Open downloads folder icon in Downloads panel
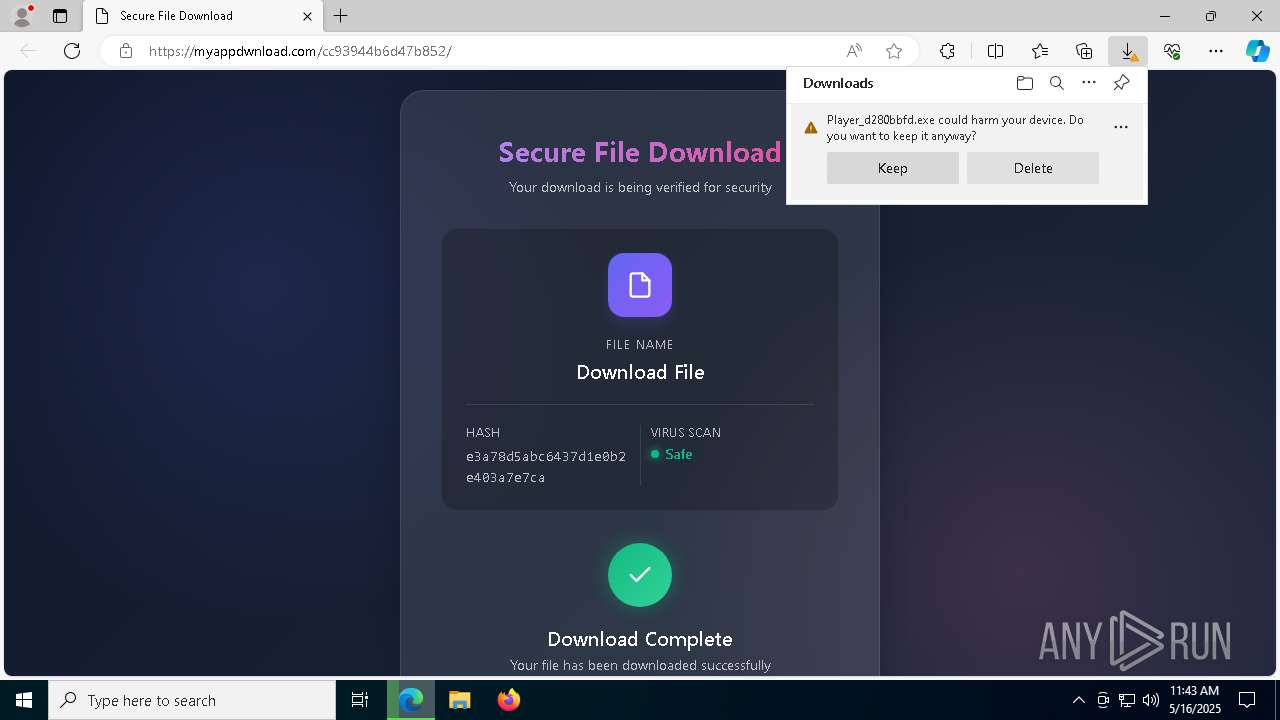This screenshot has height=720, width=1280. [x=1024, y=83]
